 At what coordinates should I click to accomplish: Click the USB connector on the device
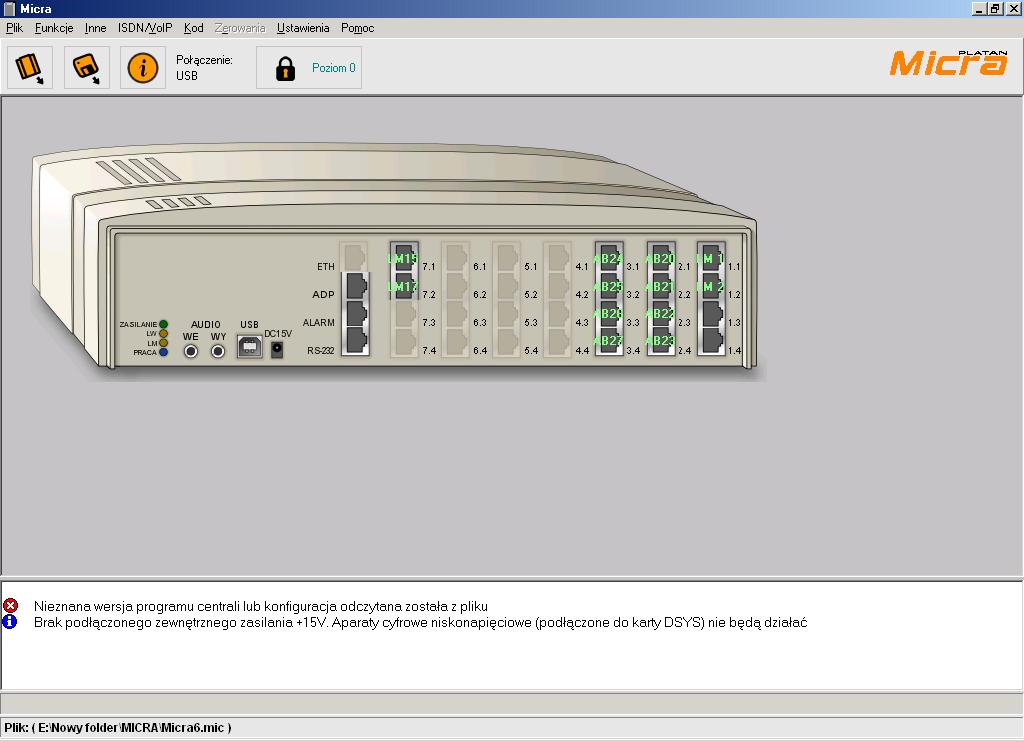click(x=249, y=346)
